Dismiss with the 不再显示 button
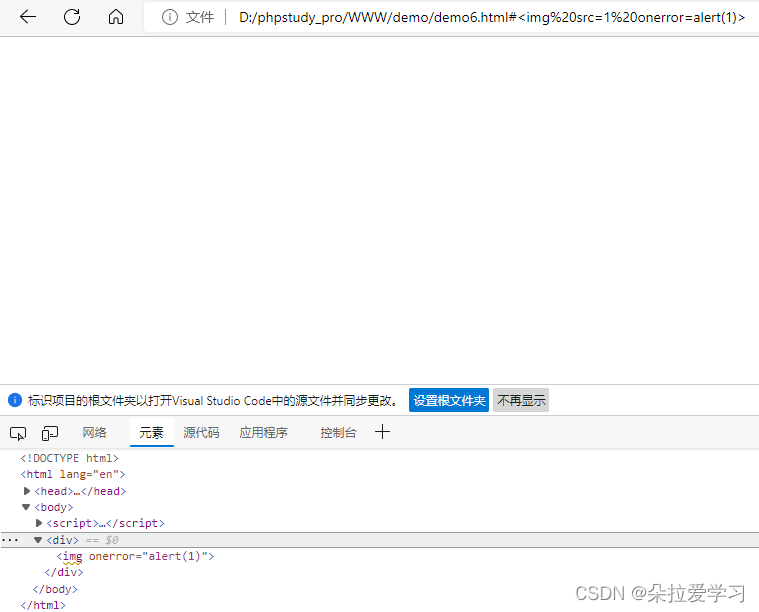Viewport: 759px width, 612px height. (x=521, y=400)
